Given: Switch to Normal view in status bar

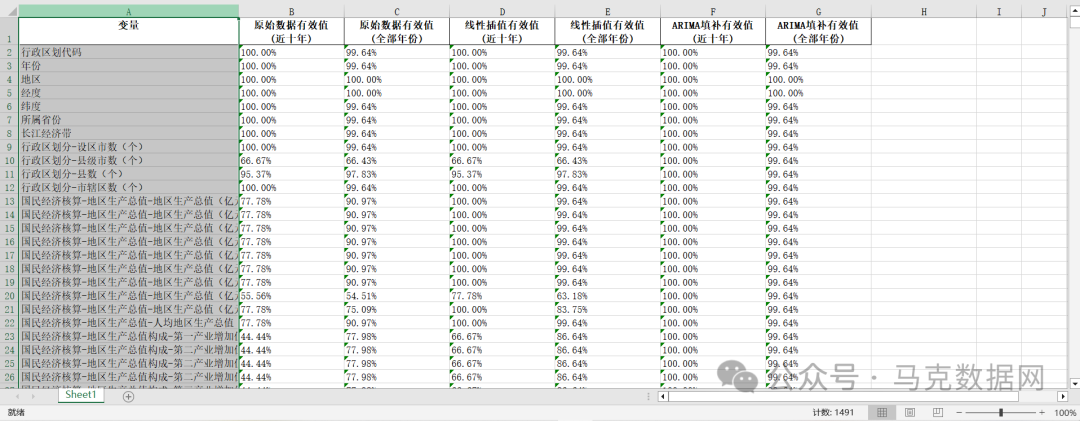Looking at the screenshot, I should tap(882, 413).
